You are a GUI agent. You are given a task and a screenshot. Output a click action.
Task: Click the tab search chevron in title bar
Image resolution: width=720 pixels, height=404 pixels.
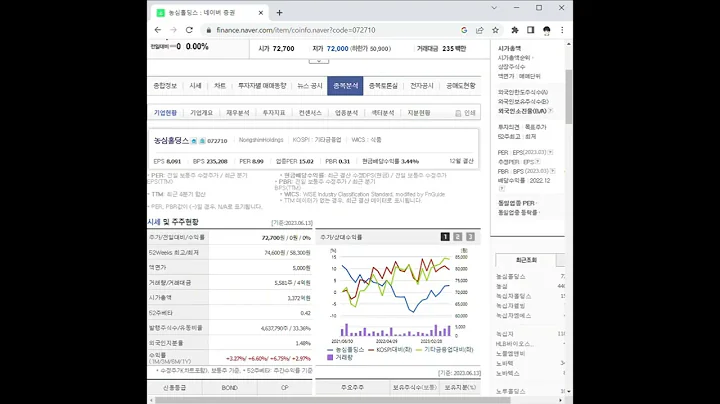(x=494, y=8)
